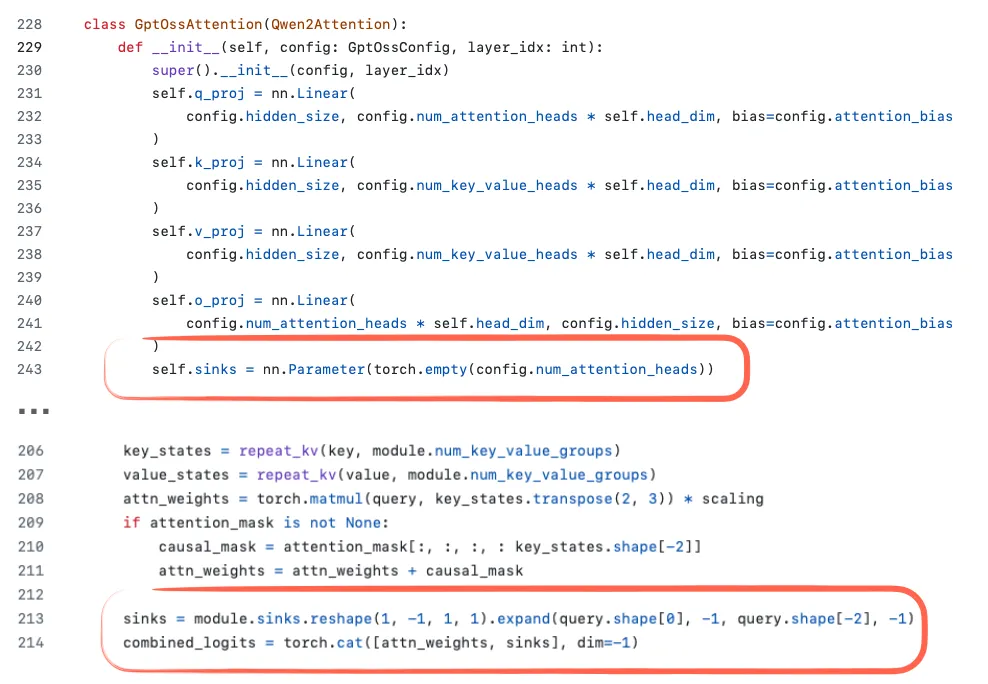Click line number 211
The width and height of the screenshot is (988, 684).
(31, 571)
